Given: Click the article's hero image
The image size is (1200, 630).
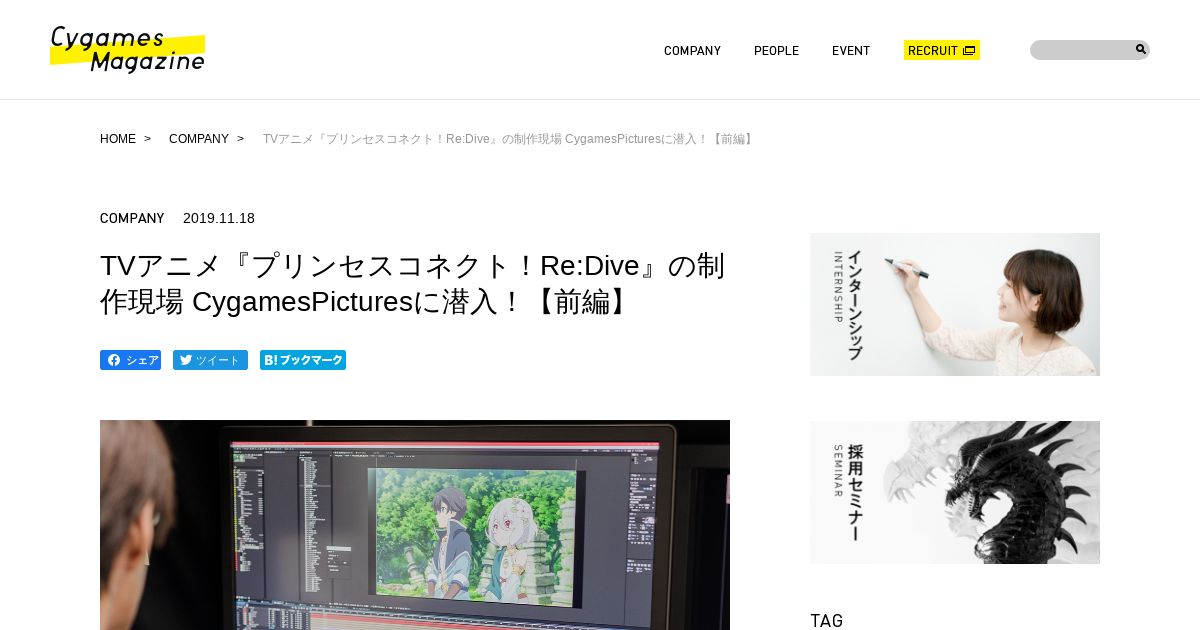Looking at the screenshot, I should point(415,525).
